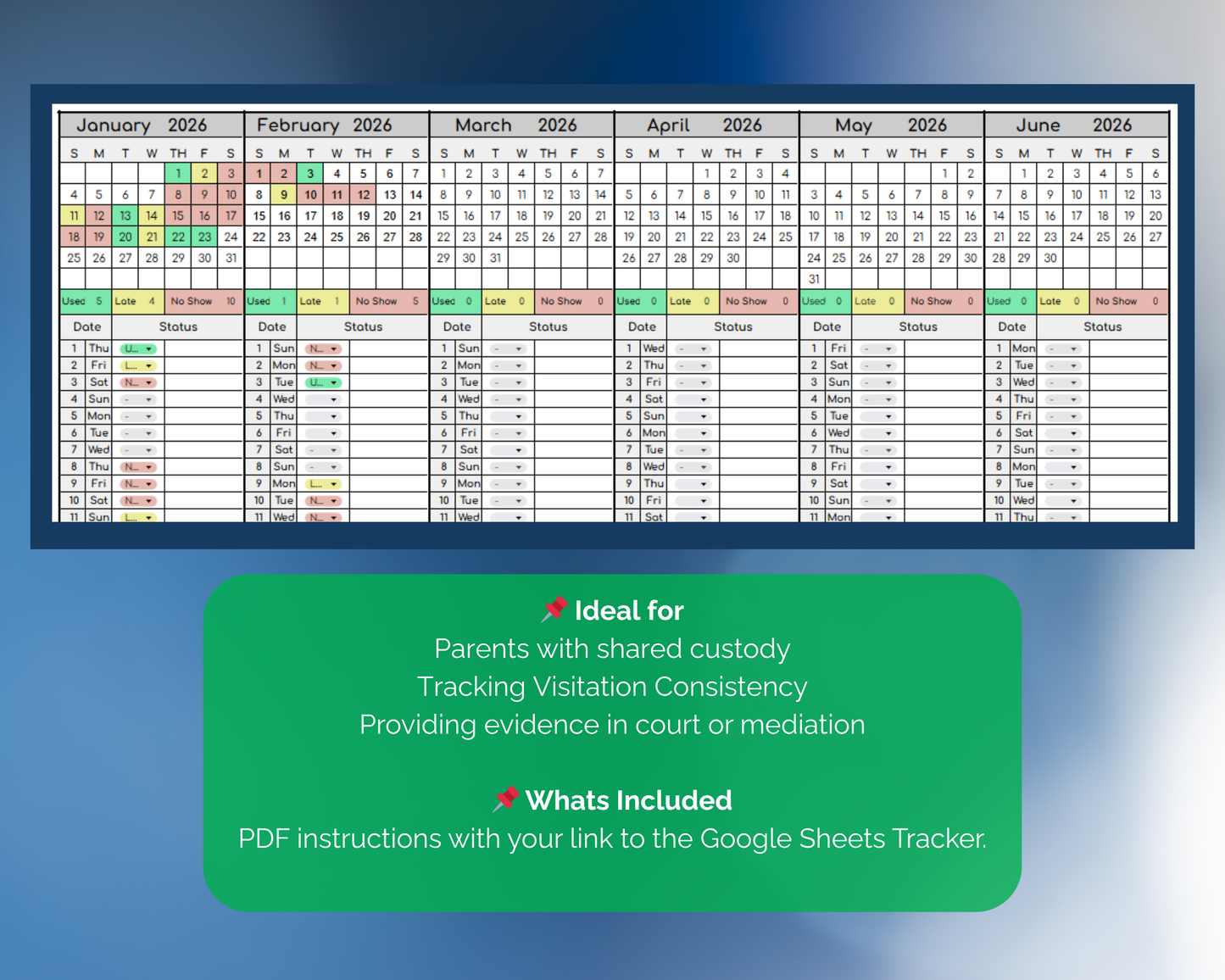Image resolution: width=1225 pixels, height=980 pixels.
Task: Click the Whats Included heading
Action: click(629, 800)
